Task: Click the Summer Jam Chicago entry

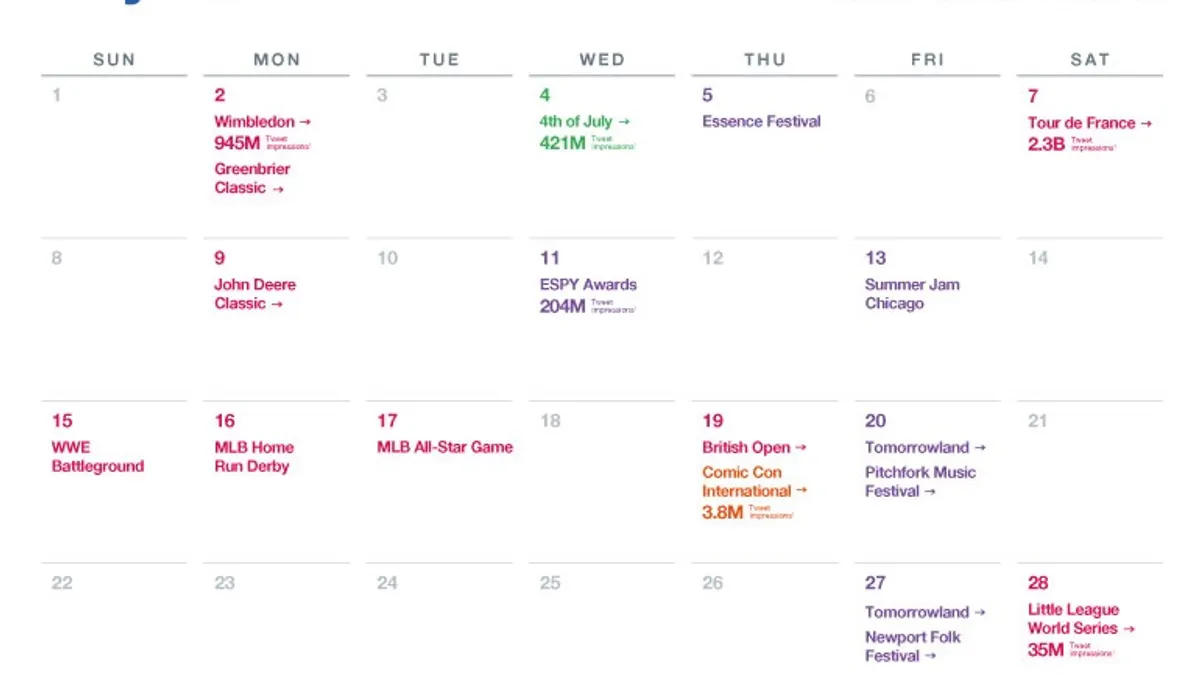Action: (912, 294)
